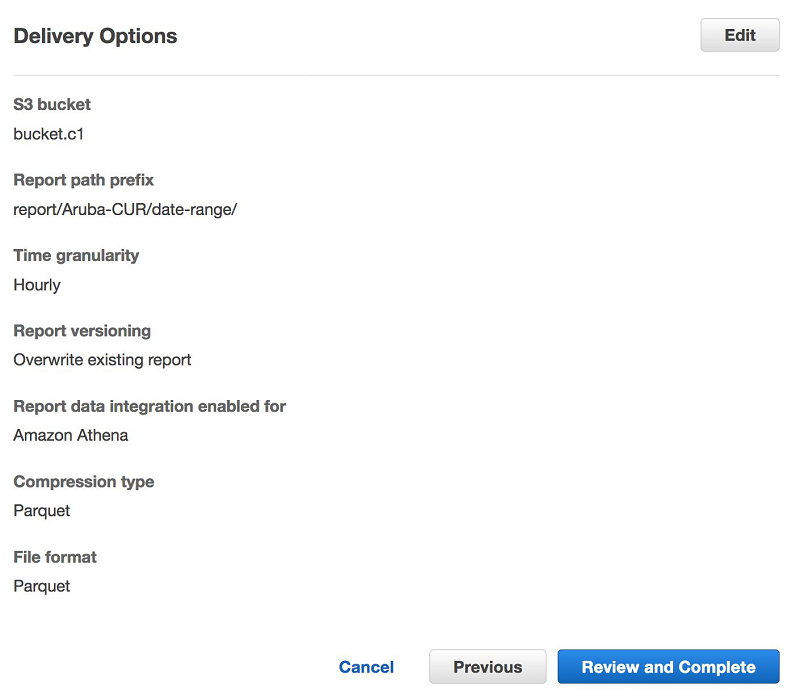
Task: Click the report/Aruba-CUR/date-range/ path text
Action: click(x=125, y=209)
